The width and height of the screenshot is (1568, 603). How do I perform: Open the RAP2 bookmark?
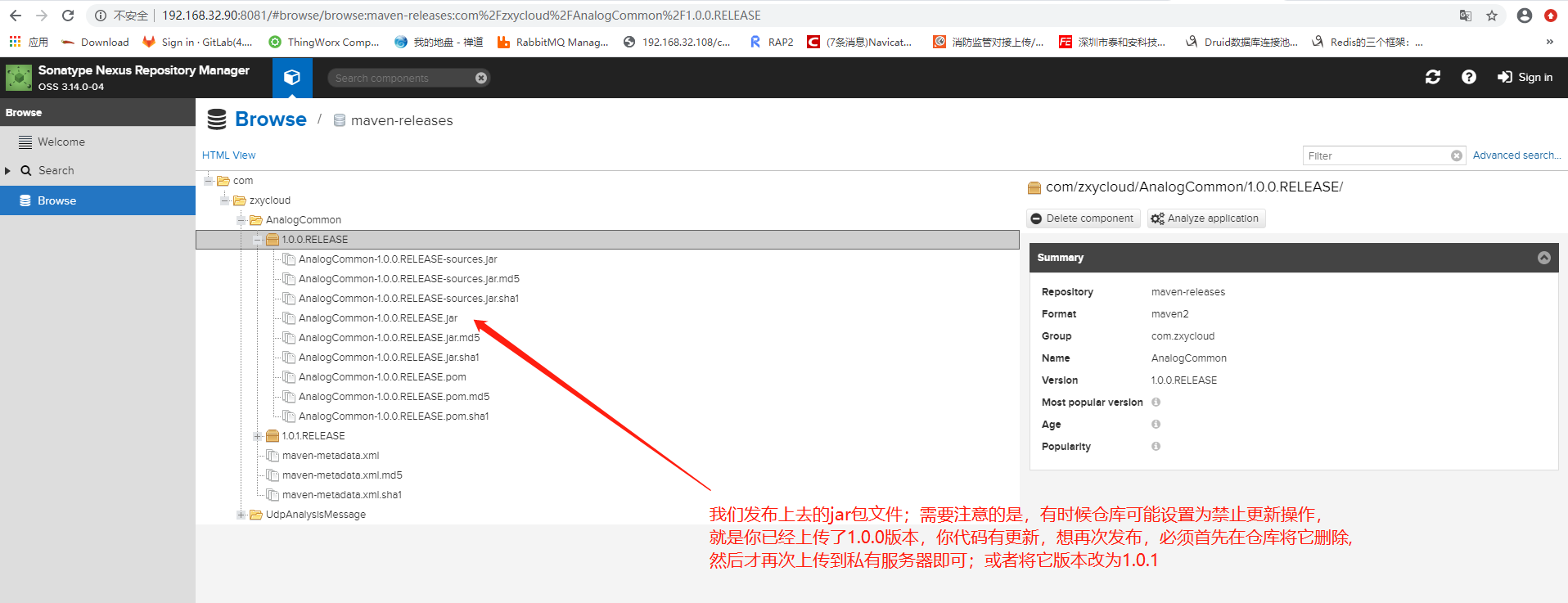(771, 42)
